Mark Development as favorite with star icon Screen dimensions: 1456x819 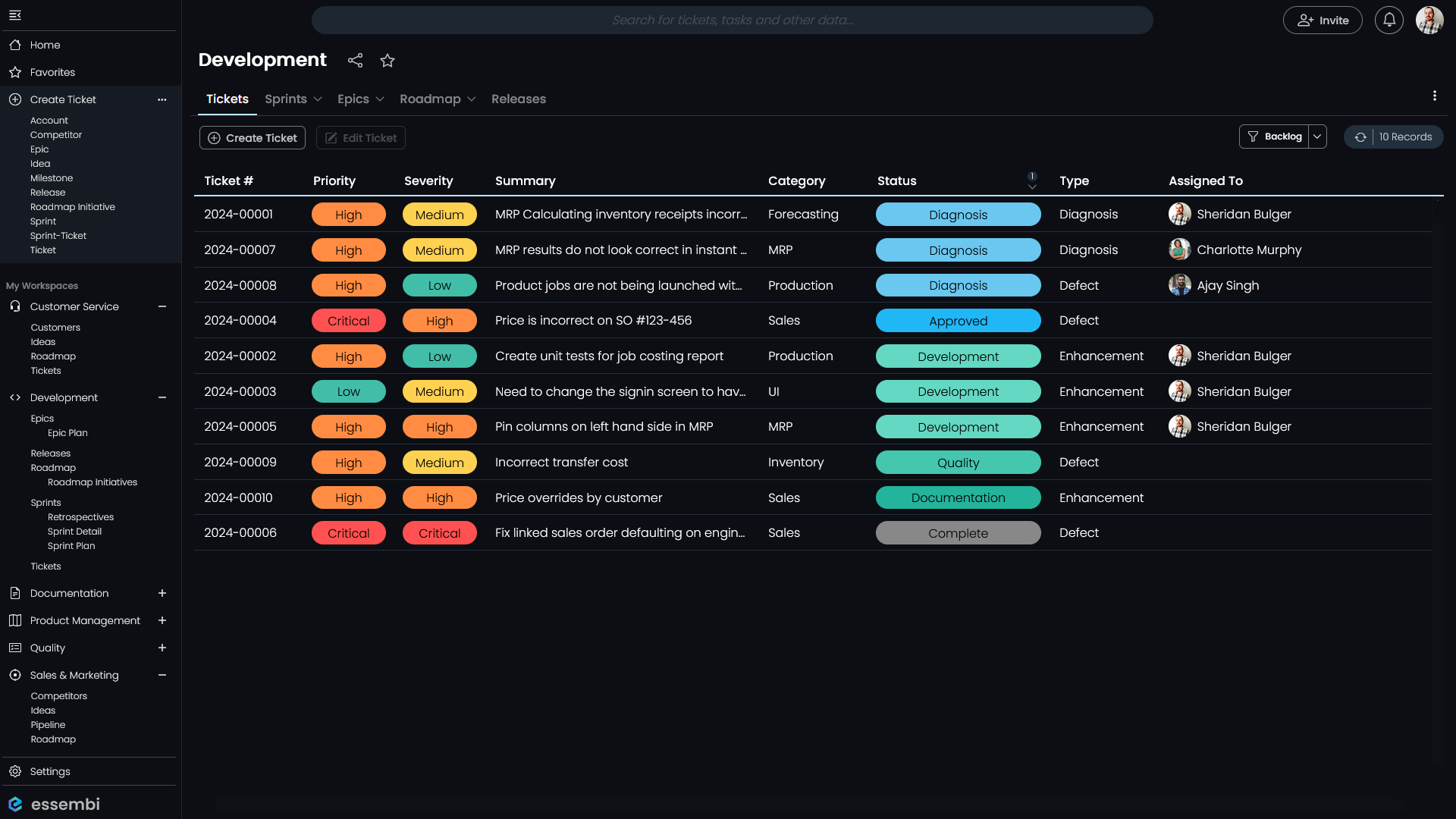pyautogui.click(x=388, y=61)
